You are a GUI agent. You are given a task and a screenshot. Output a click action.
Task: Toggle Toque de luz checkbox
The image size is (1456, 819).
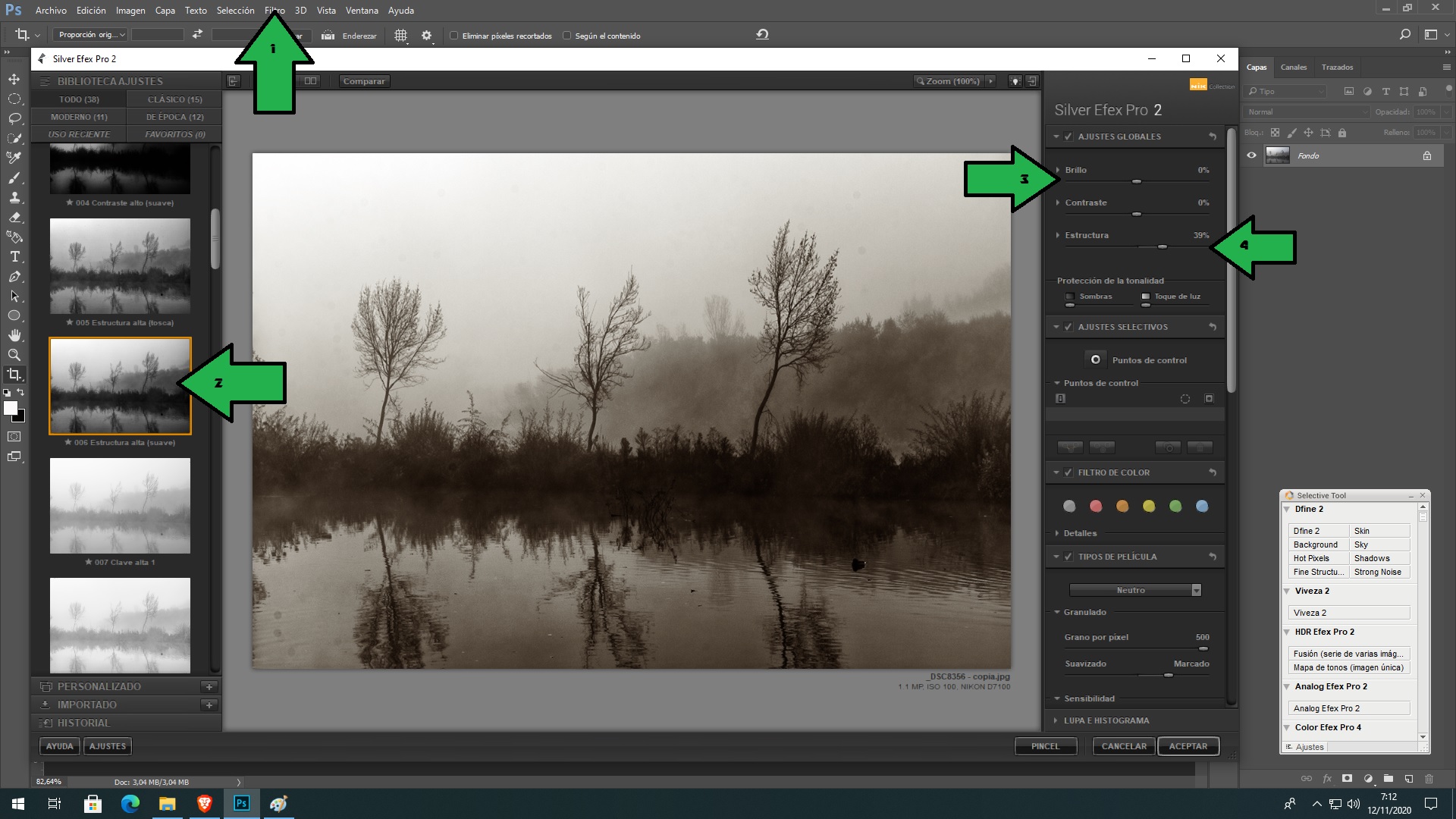1145,297
